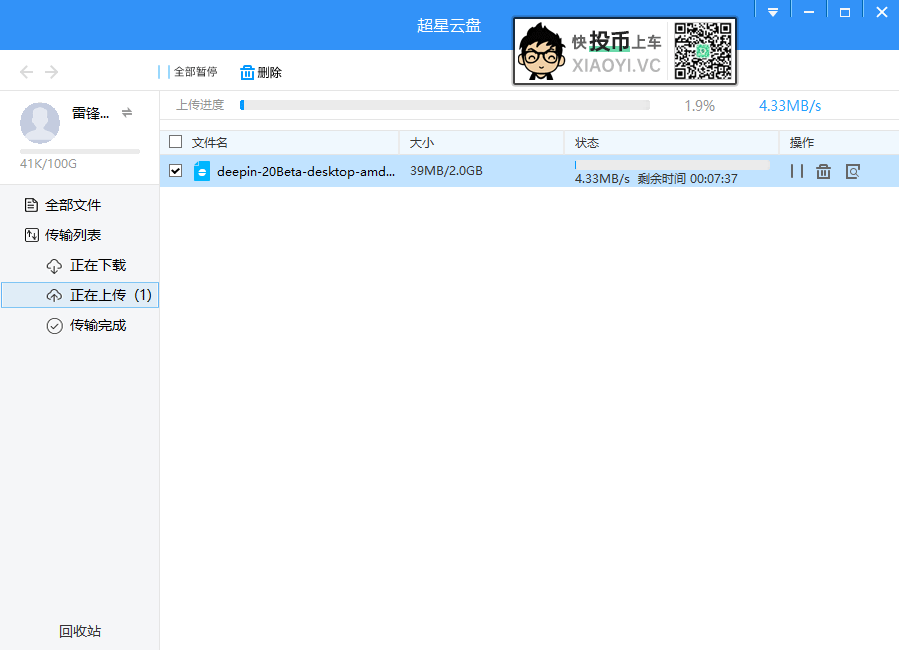Open the 回收站 recycle bin
This screenshot has height=650, width=899.
coord(78,631)
